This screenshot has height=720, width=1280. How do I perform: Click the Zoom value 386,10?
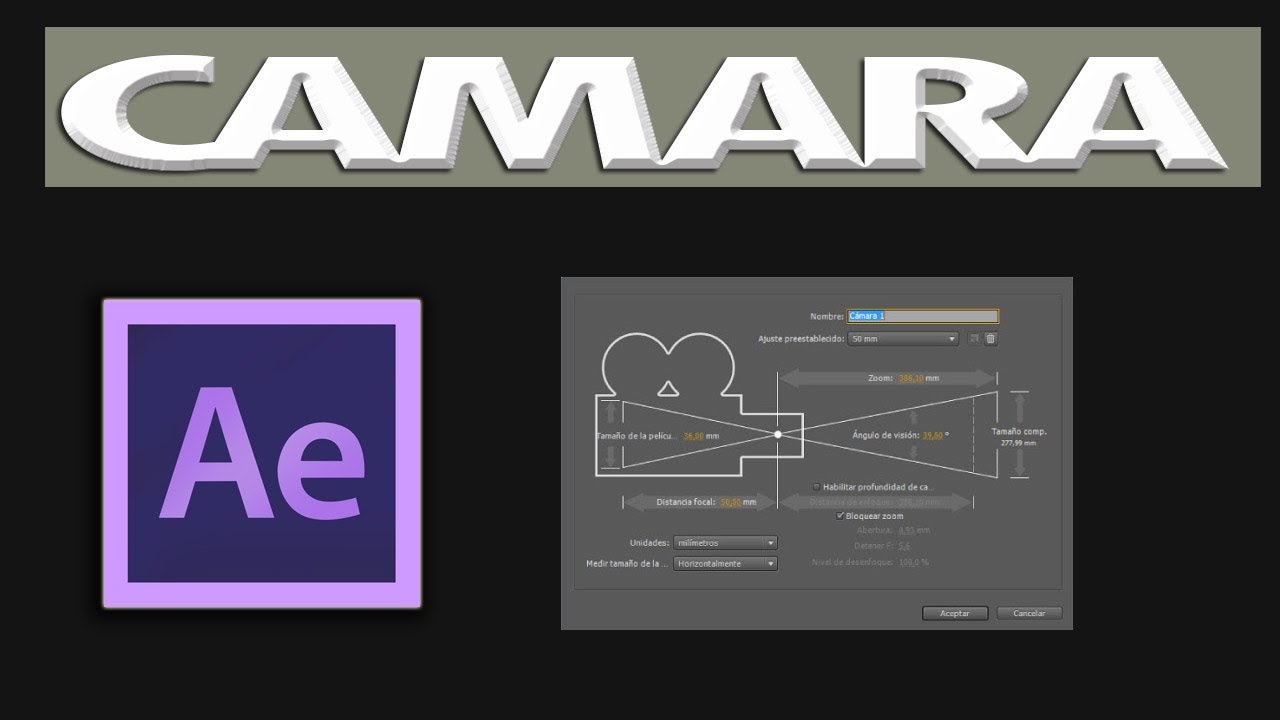click(910, 378)
